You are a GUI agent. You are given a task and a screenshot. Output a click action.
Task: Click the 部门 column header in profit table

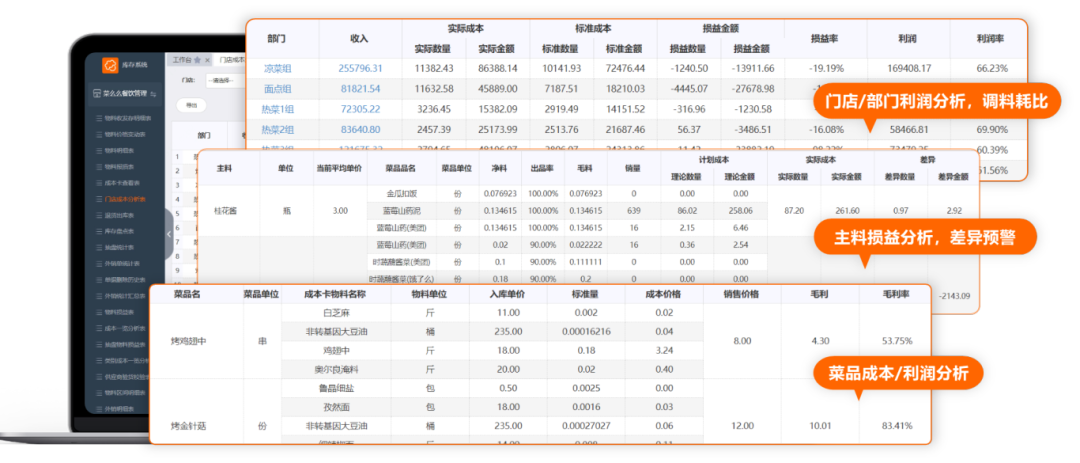pos(278,39)
